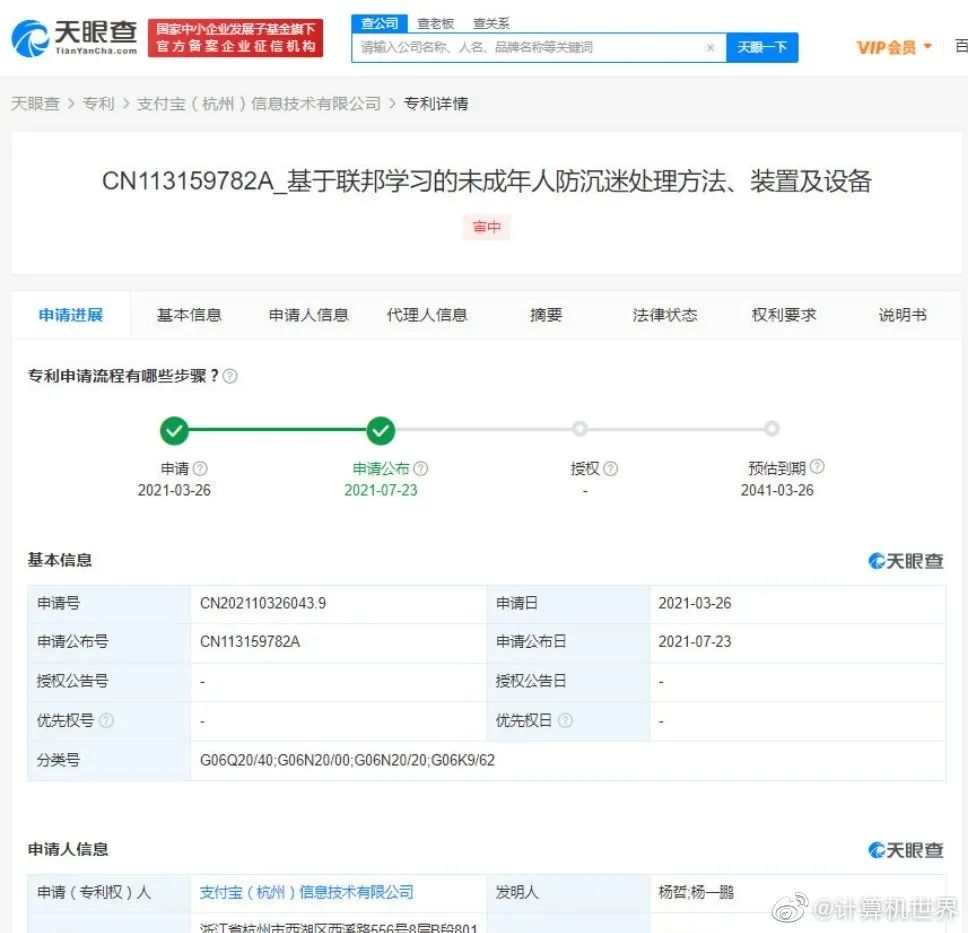Select estimated expiry date 2041-03-26
Viewport: 968px width, 933px height.
777,490
